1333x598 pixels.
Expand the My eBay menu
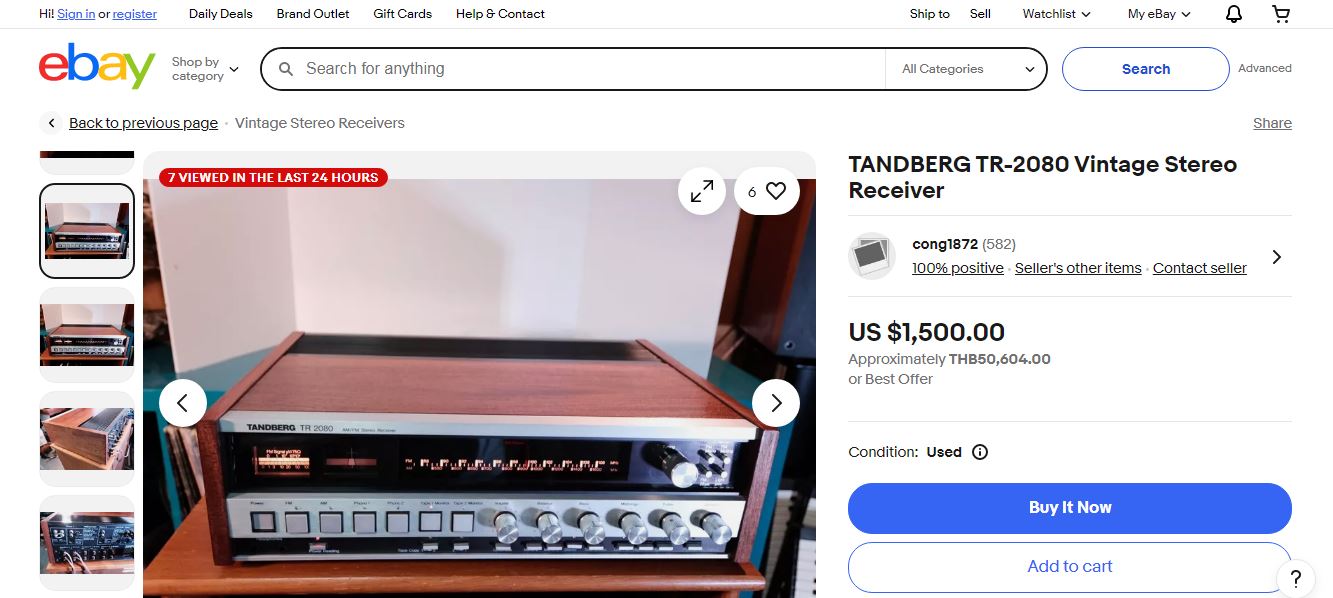pos(1159,14)
